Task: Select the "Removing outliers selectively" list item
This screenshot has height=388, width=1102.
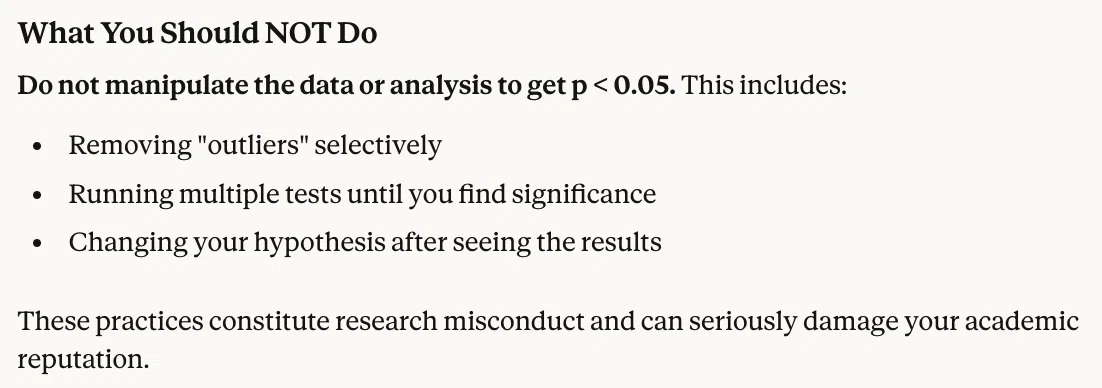Action: [255, 146]
